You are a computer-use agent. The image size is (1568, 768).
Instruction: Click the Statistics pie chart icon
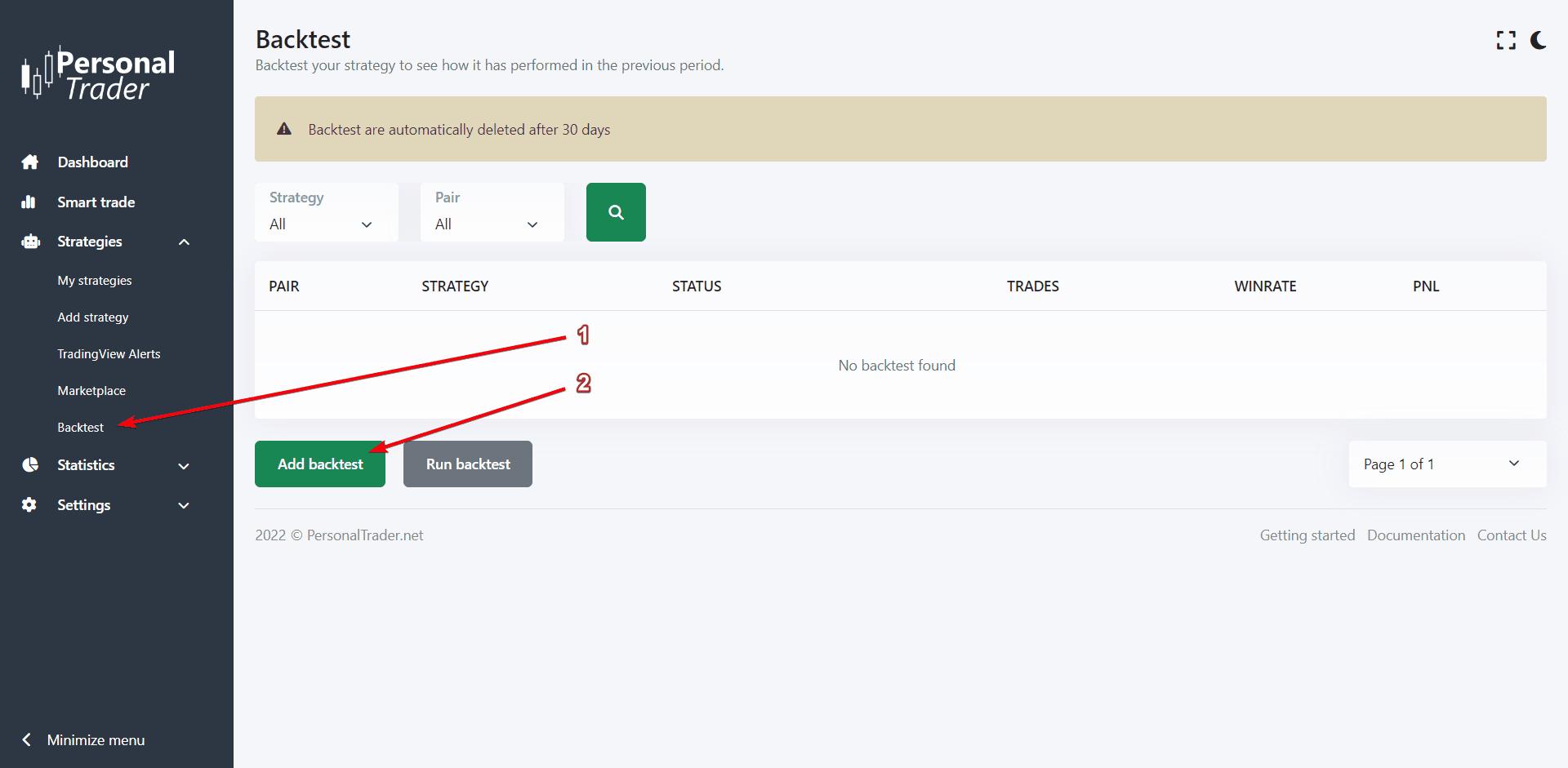[x=30, y=465]
